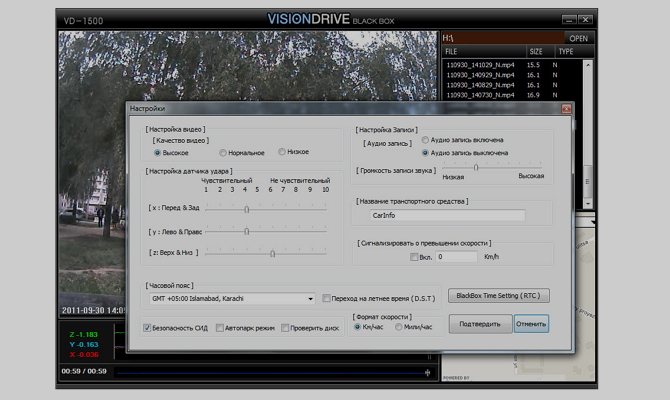
Task: Select High video quality radio button
Action: click(x=157, y=153)
